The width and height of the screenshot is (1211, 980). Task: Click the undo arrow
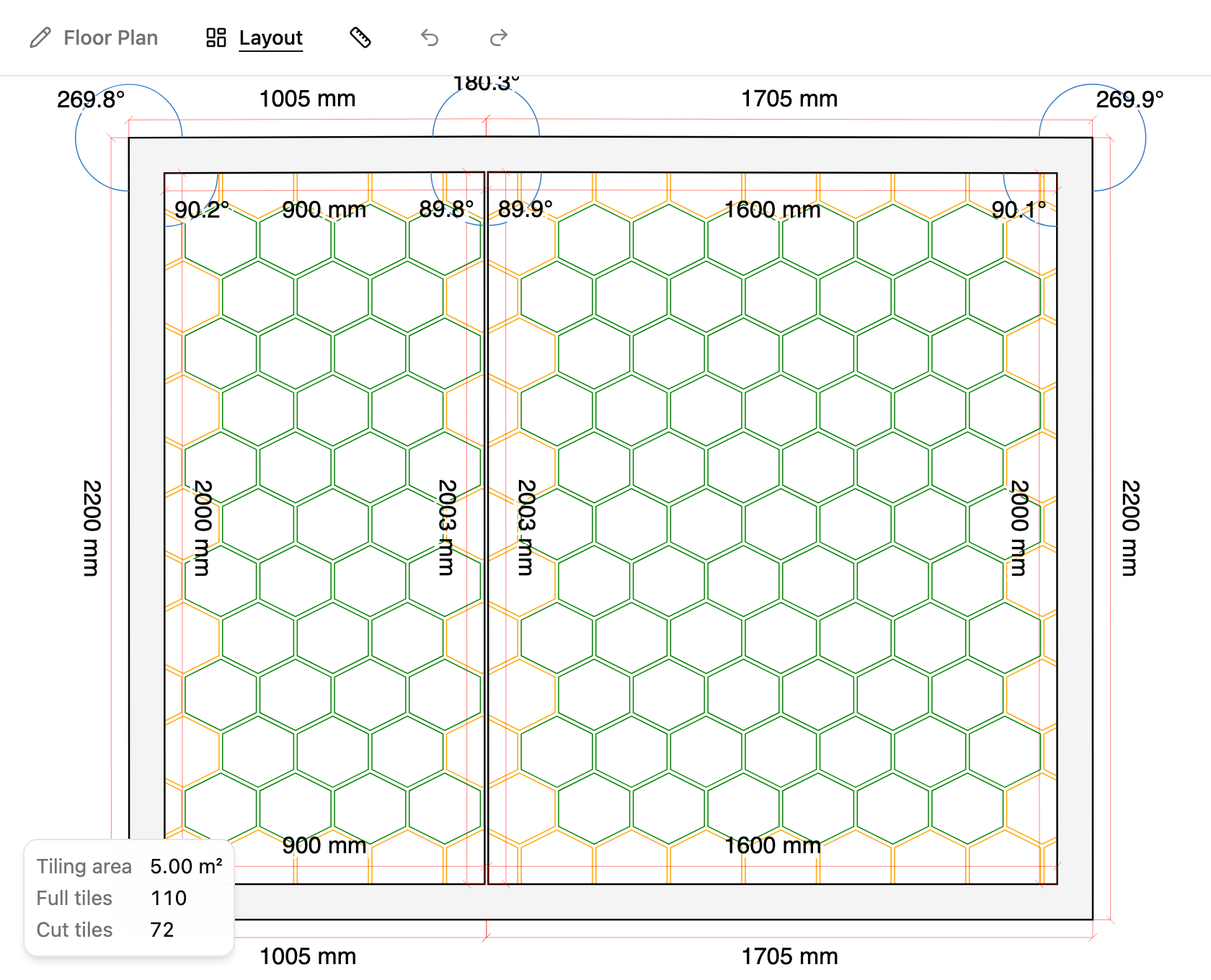tap(430, 37)
